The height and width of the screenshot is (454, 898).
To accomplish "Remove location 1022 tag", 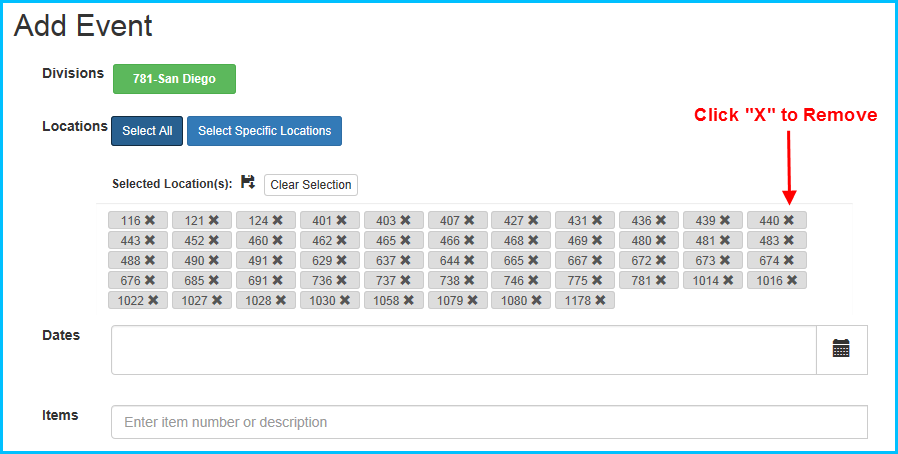I will (x=153, y=300).
